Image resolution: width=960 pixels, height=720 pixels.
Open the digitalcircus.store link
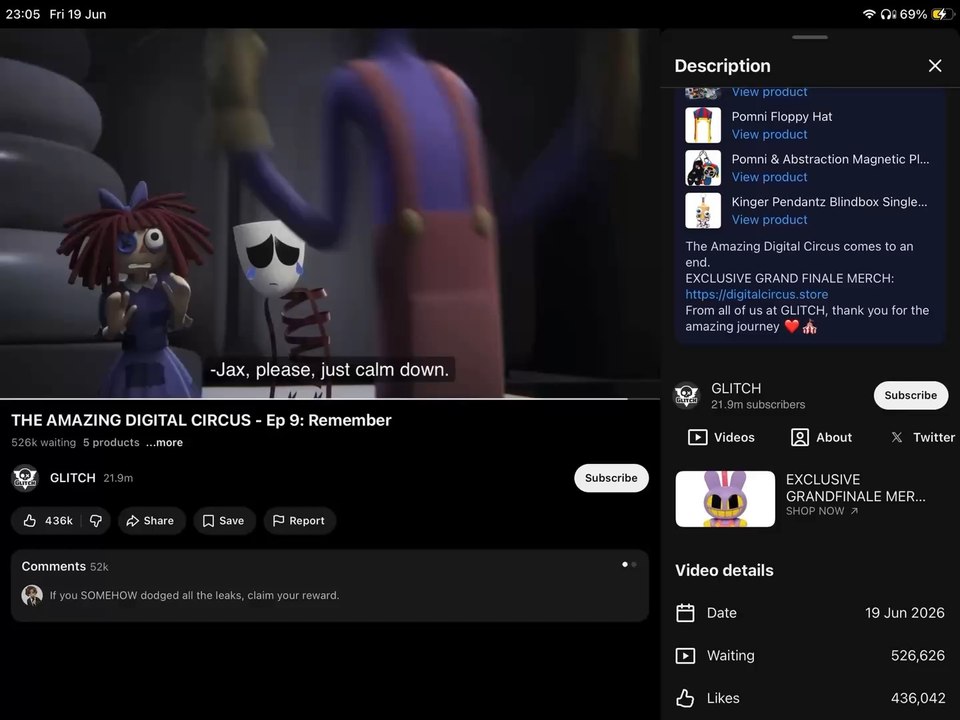[x=756, y=294]
